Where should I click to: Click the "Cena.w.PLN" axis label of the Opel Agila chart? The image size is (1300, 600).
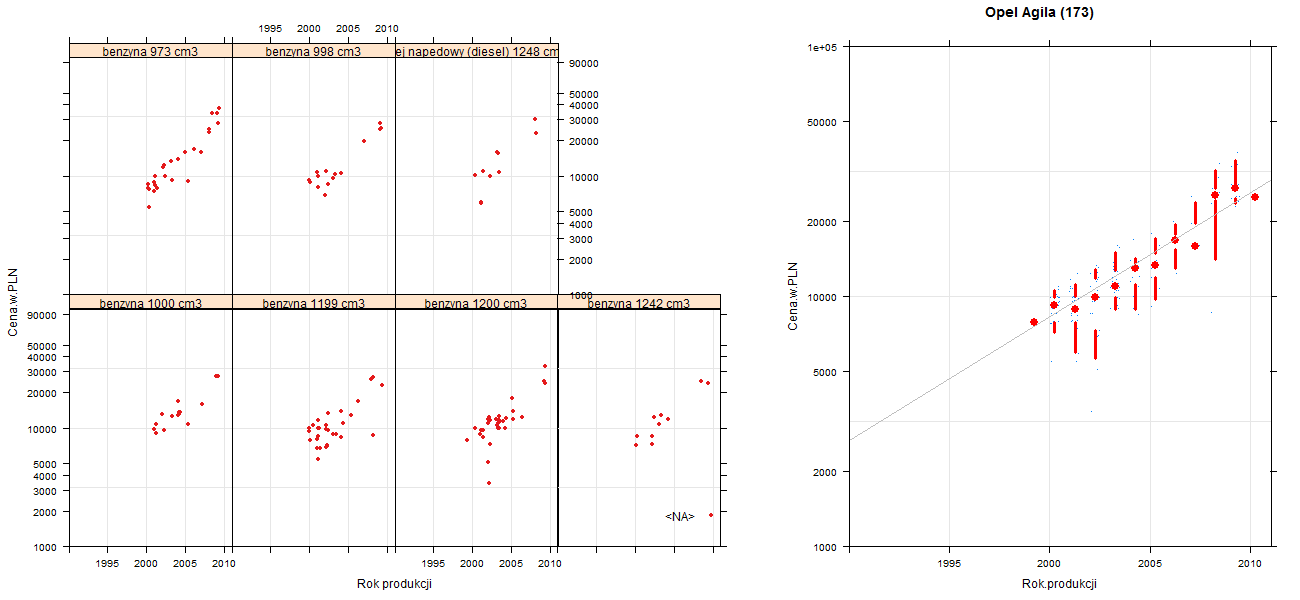[x=793, y=296]
